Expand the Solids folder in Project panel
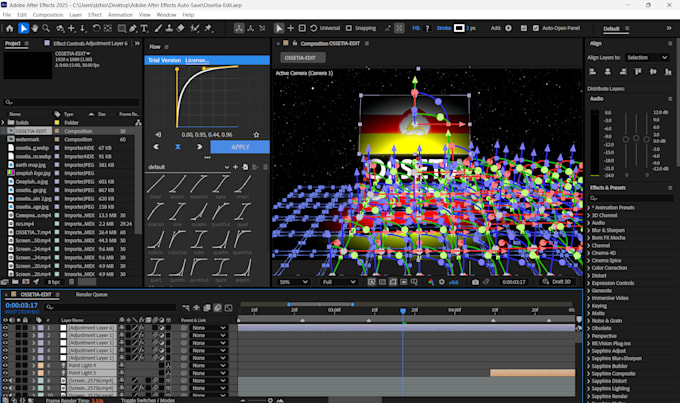 point(3,123)
